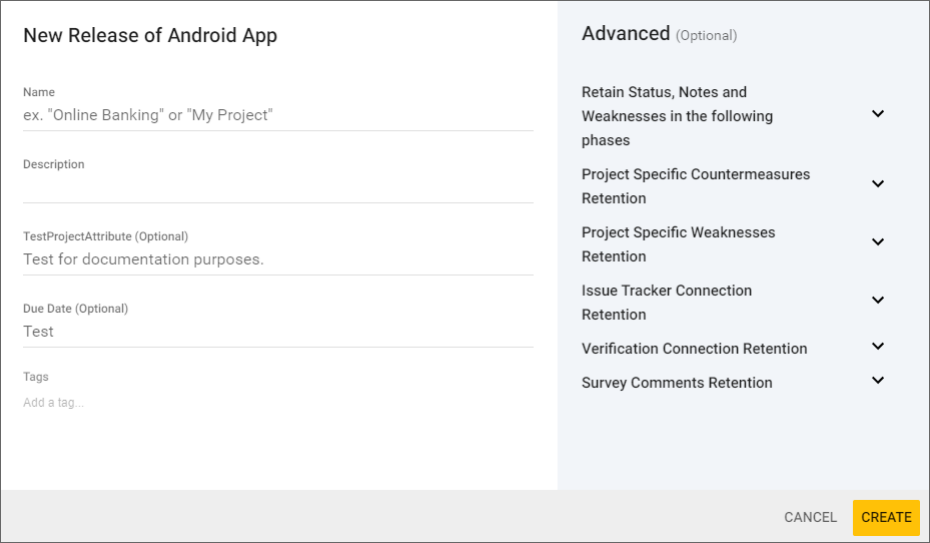930x543 pixels.
Task: Click chevron next to Issue Tracker Connection Retention
Action: point(877,300)
